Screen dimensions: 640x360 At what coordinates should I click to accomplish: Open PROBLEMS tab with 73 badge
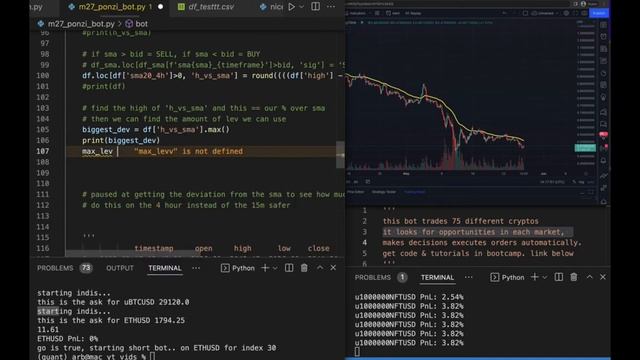pyautogui.click(x=64, y=268)
